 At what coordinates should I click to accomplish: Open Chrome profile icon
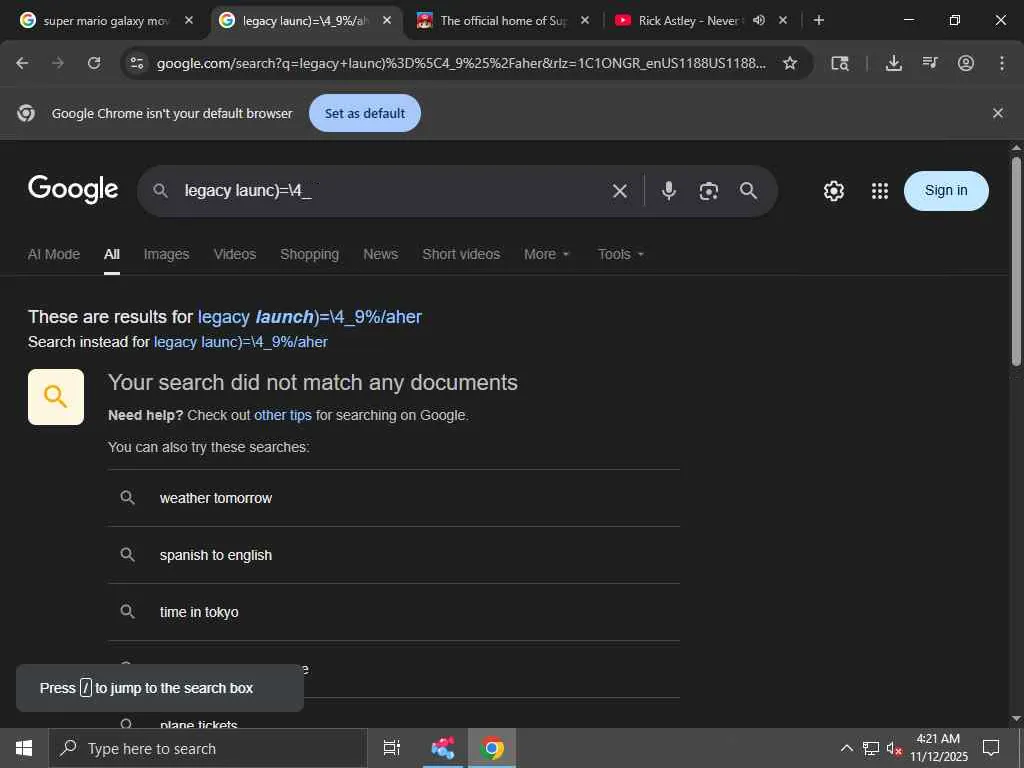click(966, 63)
